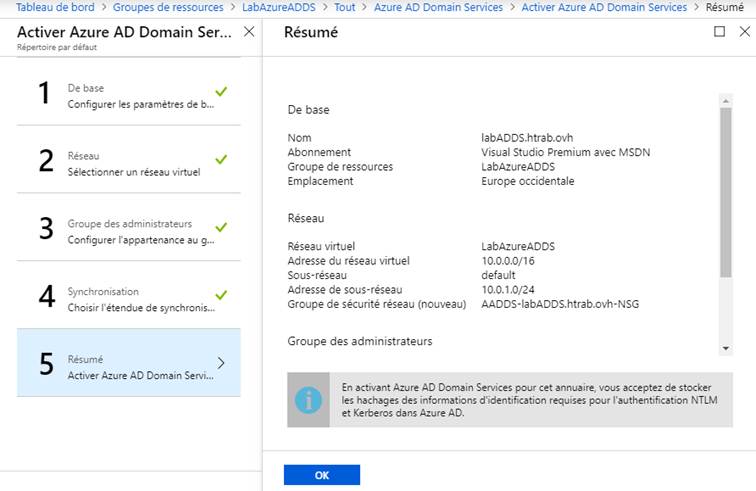Click the checkmark icon for Synchronisation
Viewport: 756px width, 491px height.
[x=221, y=295]
